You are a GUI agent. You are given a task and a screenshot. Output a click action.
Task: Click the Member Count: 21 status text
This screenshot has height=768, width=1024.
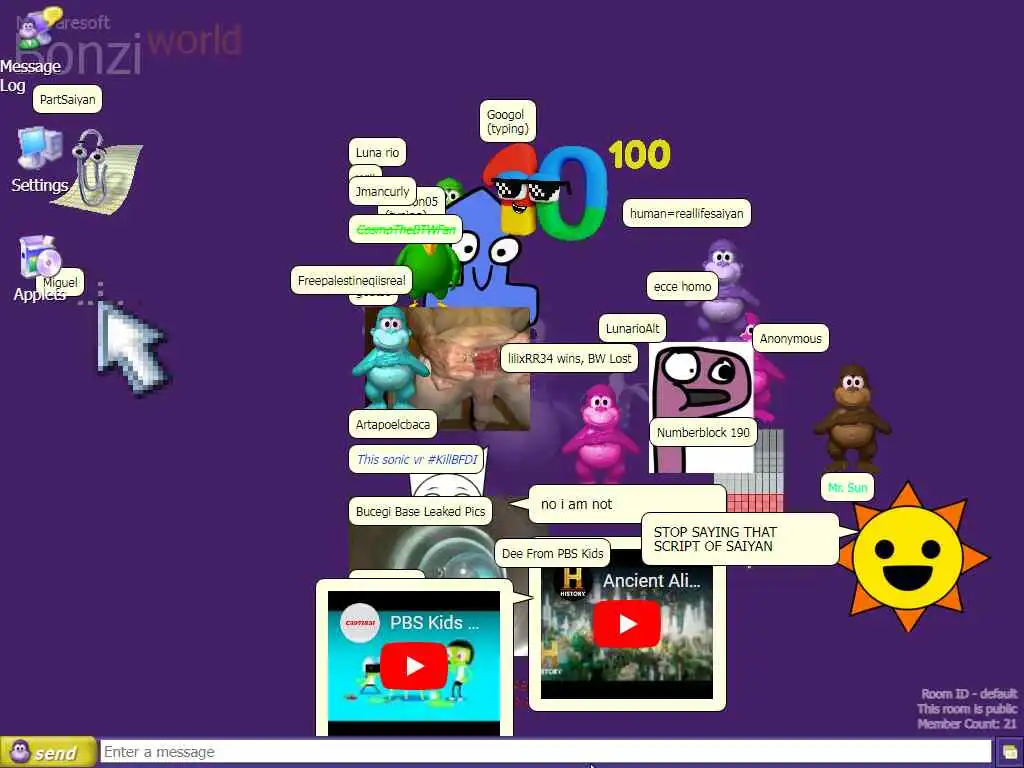pyautogui.click(x=967, y=724)
